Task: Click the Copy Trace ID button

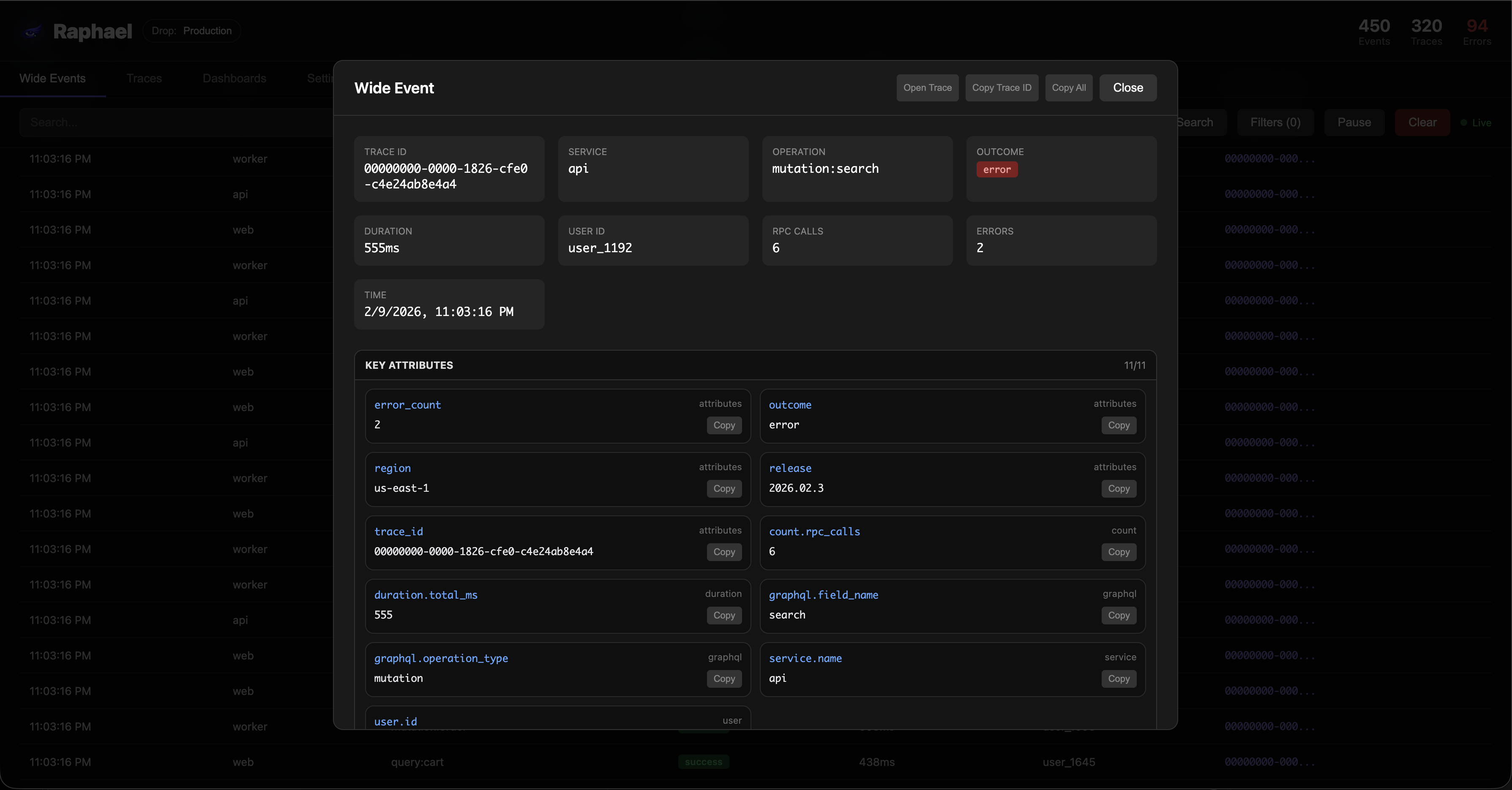Action: click(x=1001, y=87)
